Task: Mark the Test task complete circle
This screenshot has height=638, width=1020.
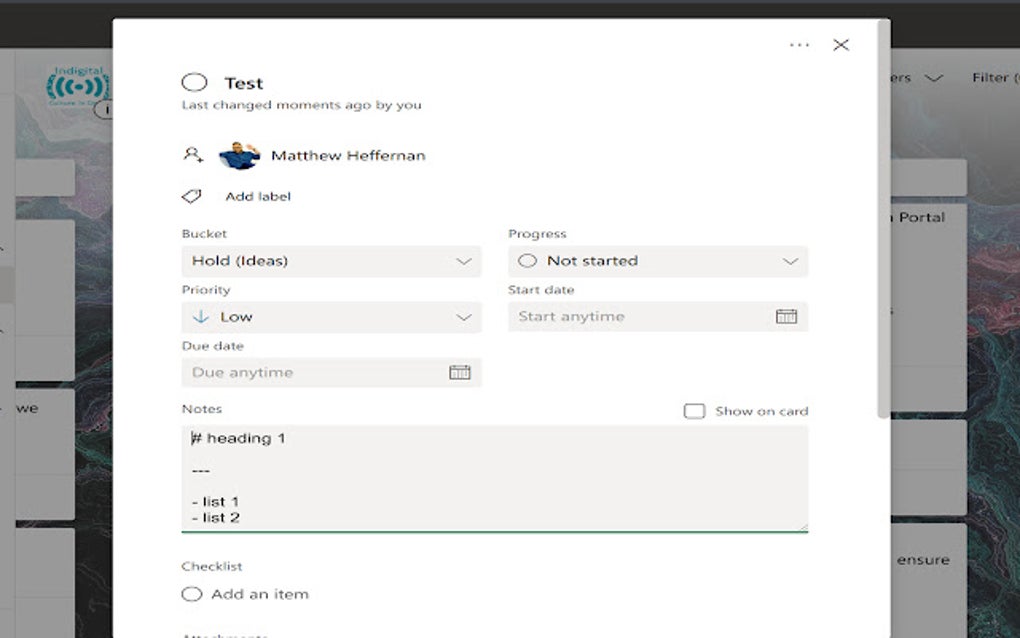Action: pos(194,83)
